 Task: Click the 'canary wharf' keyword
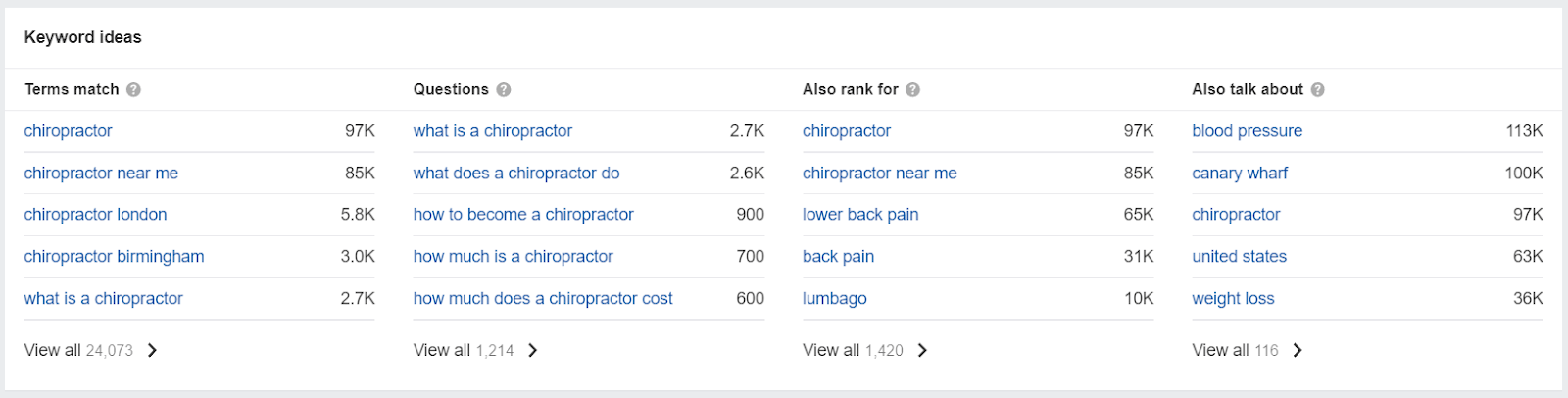tap(1240, 173)
